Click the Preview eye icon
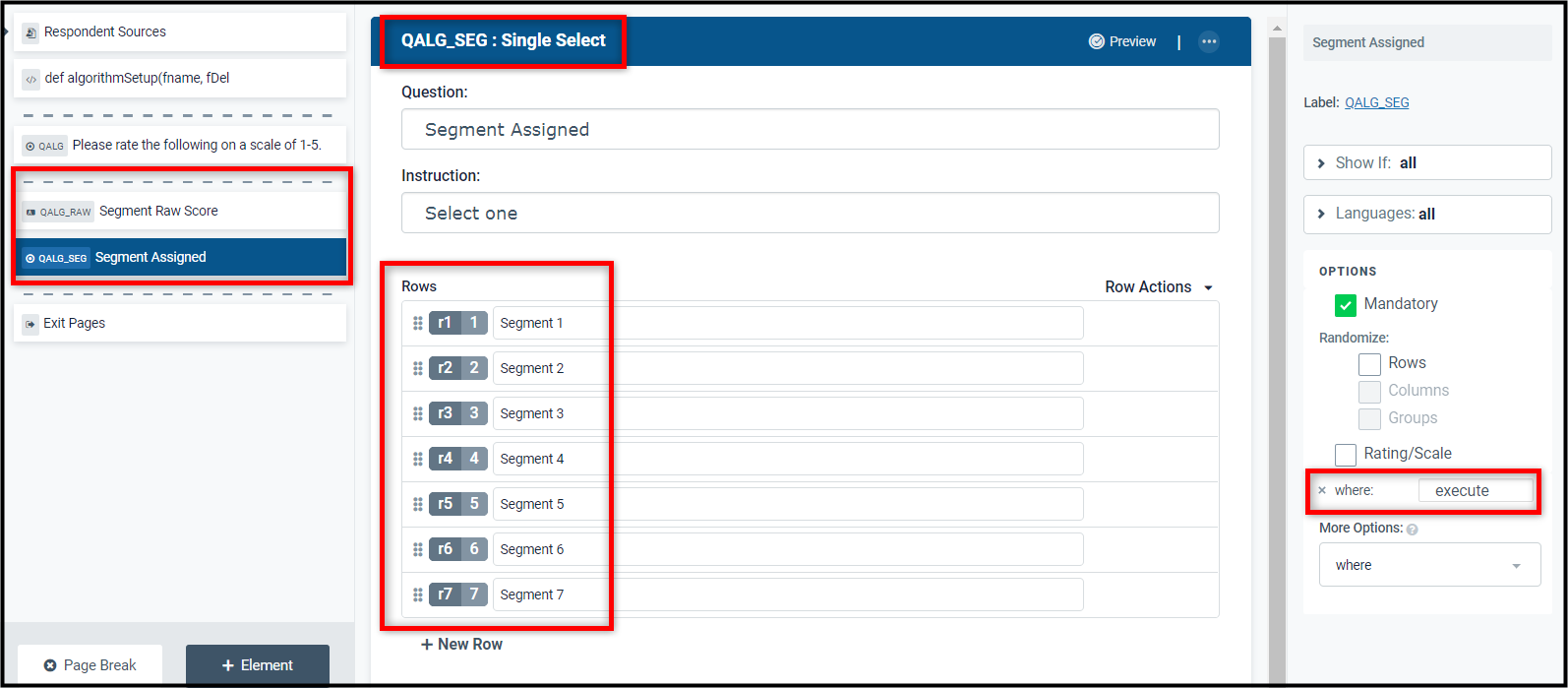The height and width of the screenshot is (688, 1568). [x=1096, y=41]
